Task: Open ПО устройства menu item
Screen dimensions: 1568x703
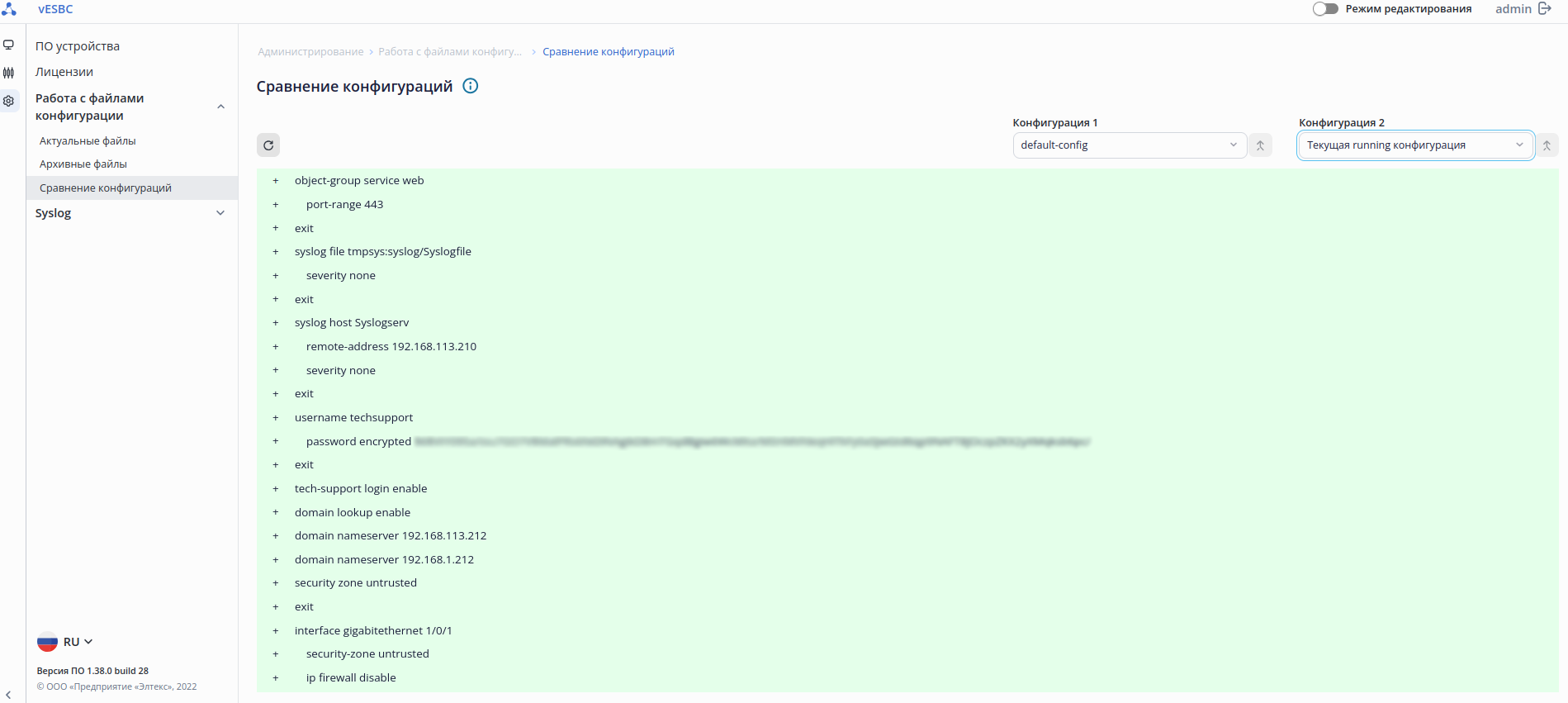Action: pos(78,46)
